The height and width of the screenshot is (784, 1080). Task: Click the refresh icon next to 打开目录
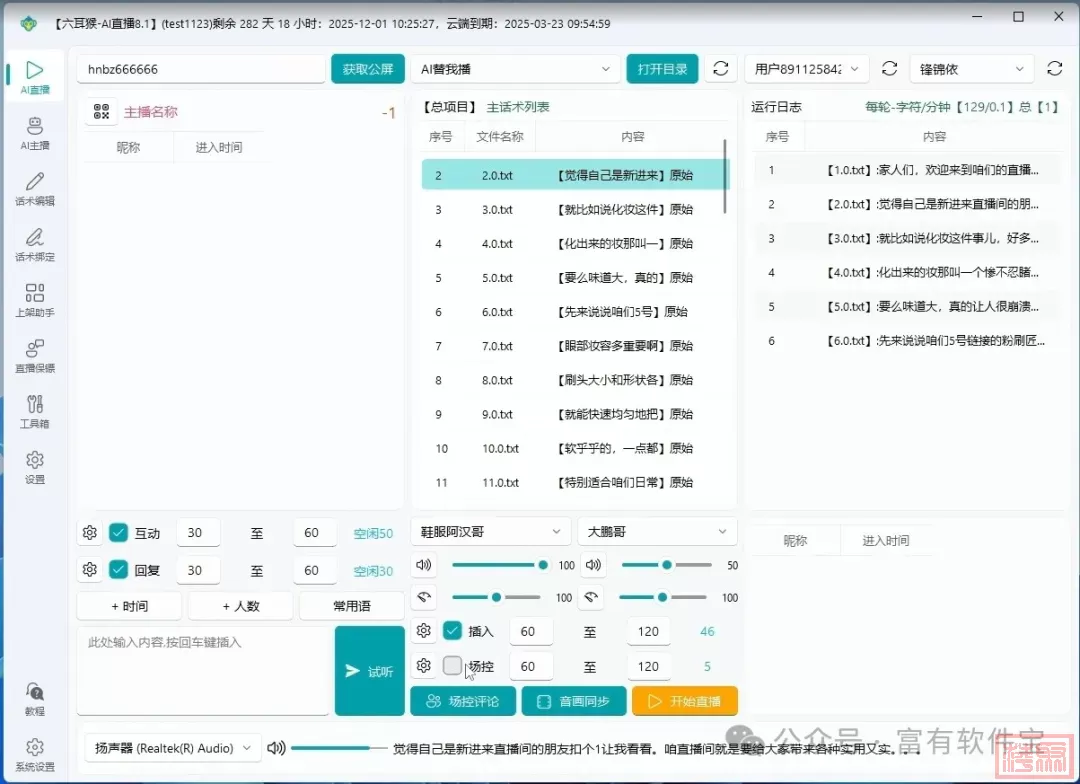pos(720,69)
